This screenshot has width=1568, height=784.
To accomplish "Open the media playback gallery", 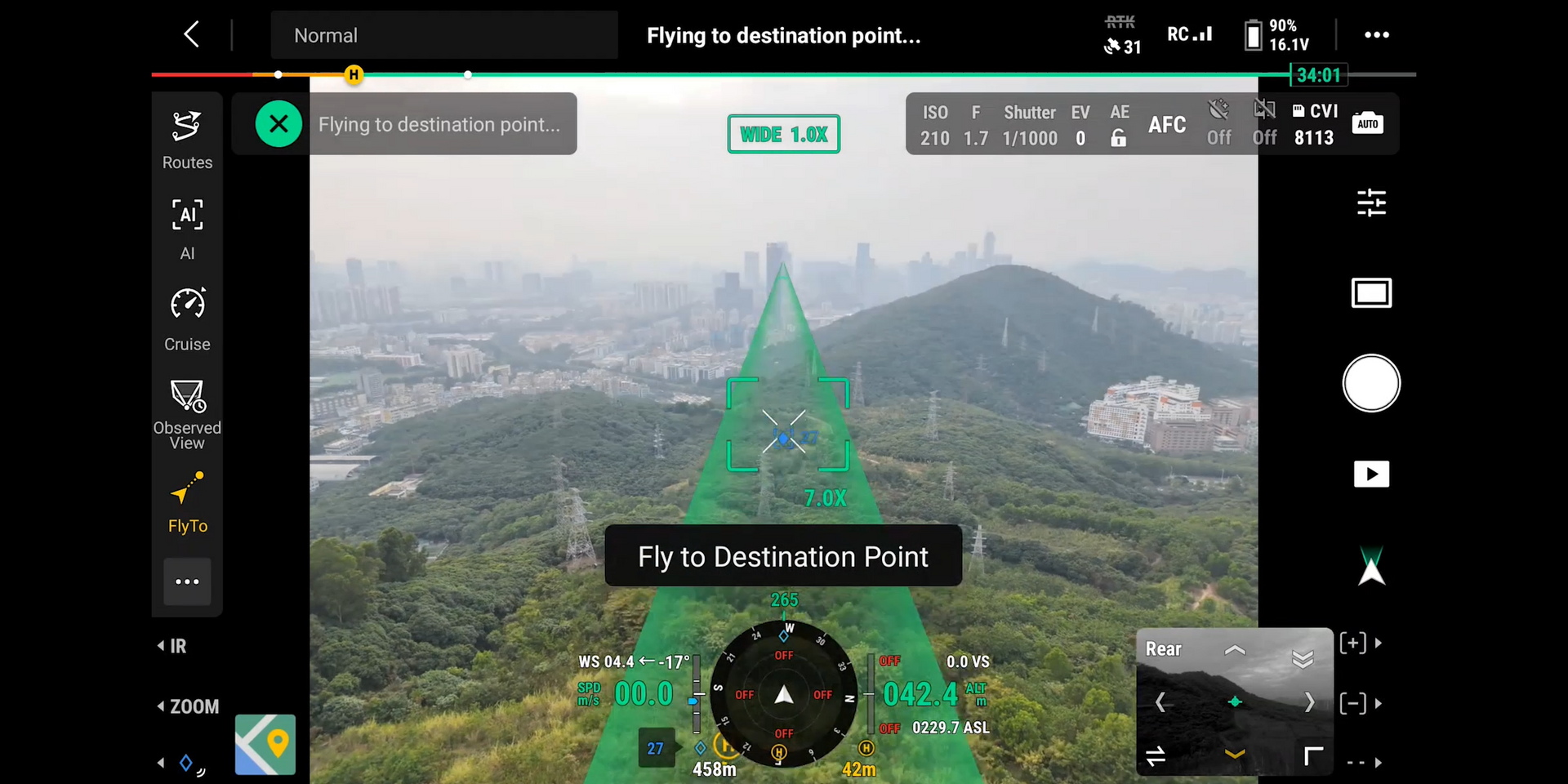I will pyautogui.click(x=1371, y=474).
